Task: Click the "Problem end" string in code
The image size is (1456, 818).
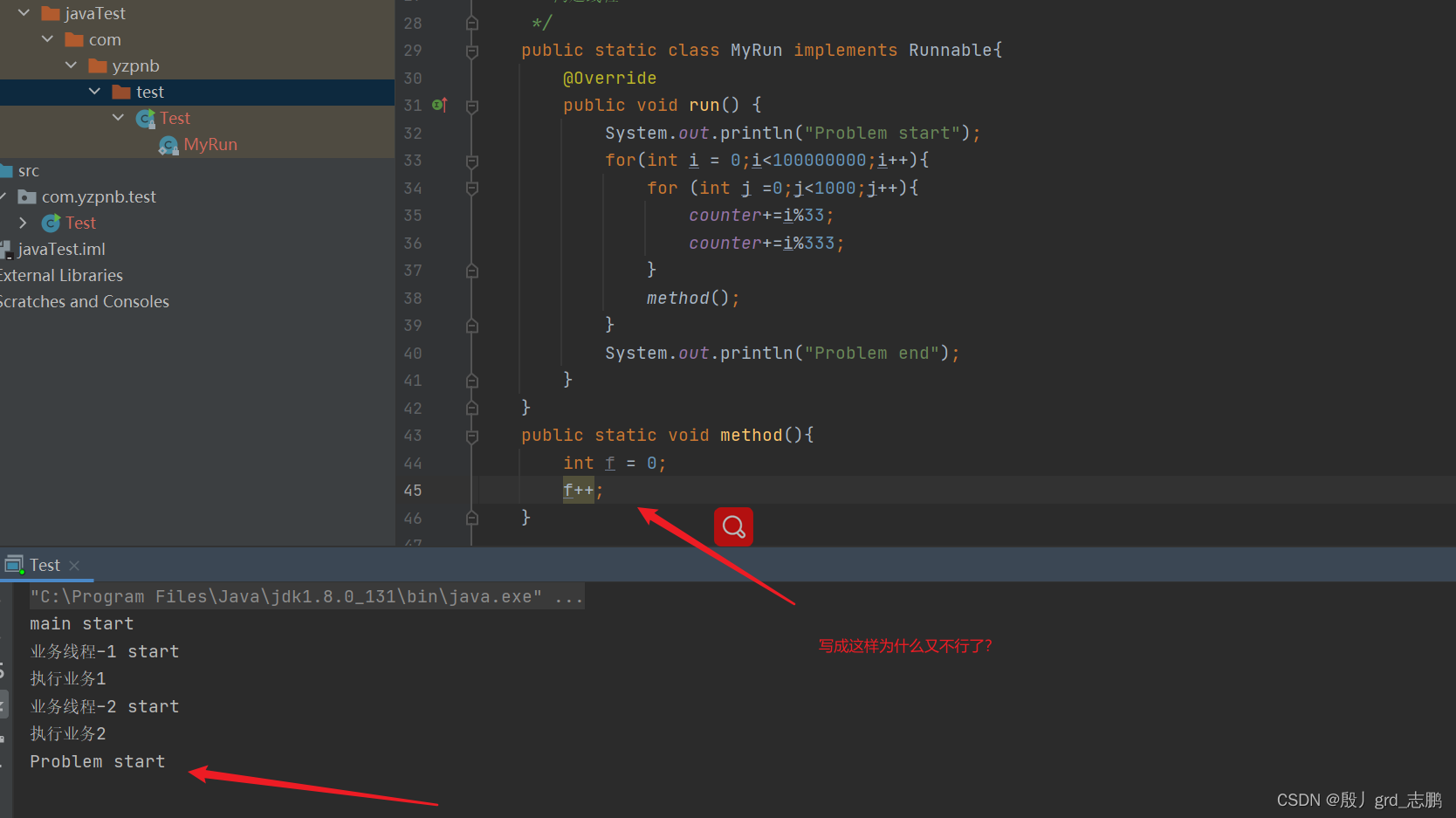Action: tap(871, 353)
